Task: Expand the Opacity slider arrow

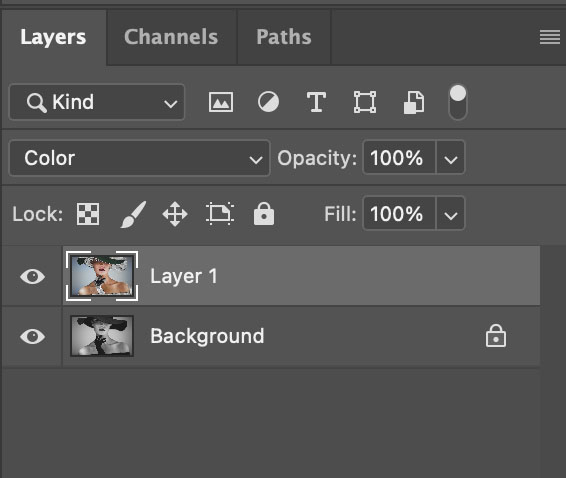Action: pos(450,158)
